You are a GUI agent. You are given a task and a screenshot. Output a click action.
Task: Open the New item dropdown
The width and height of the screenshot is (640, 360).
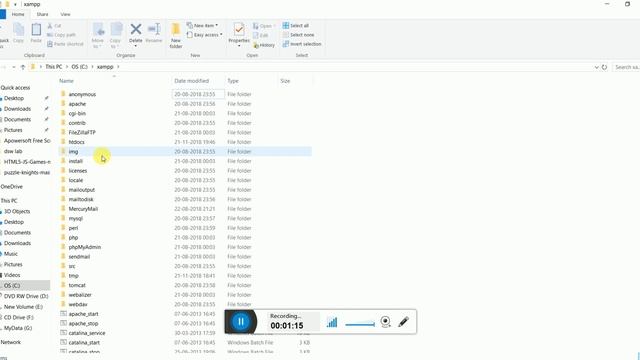click(x=202, y=25)
